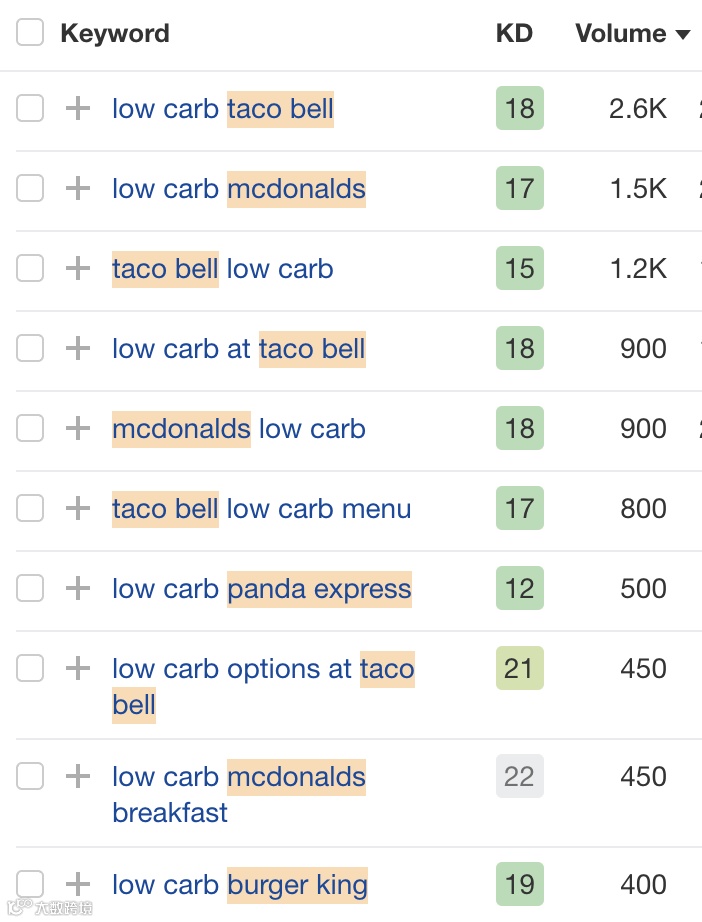Click the plus icon beside "low carb mcdonalds"
Image resolution: width=702 pixels, height=922 pixels.
click(77, 188)
